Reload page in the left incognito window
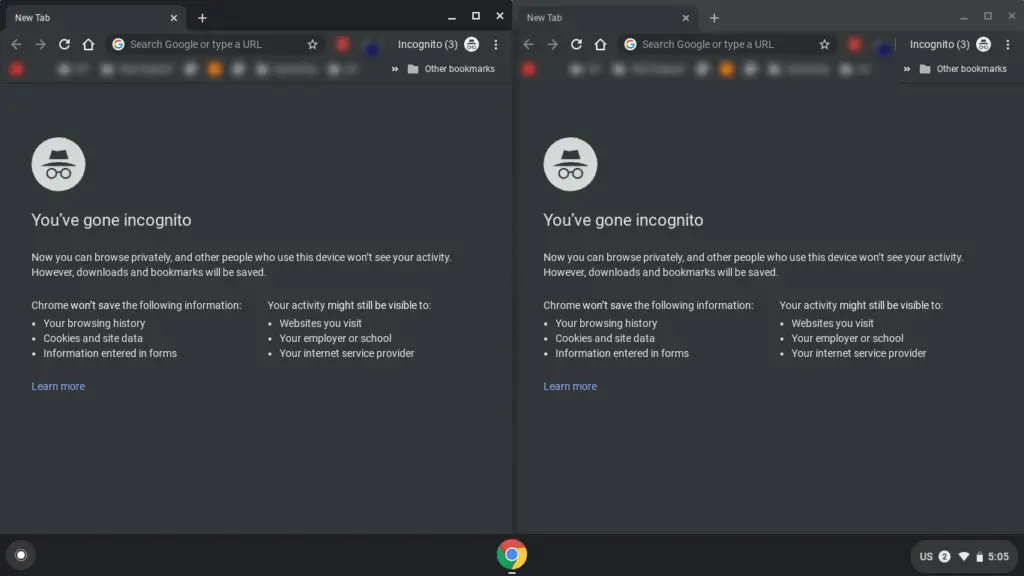This screenshot has height=576, width=1024. (x=64, y=44)
